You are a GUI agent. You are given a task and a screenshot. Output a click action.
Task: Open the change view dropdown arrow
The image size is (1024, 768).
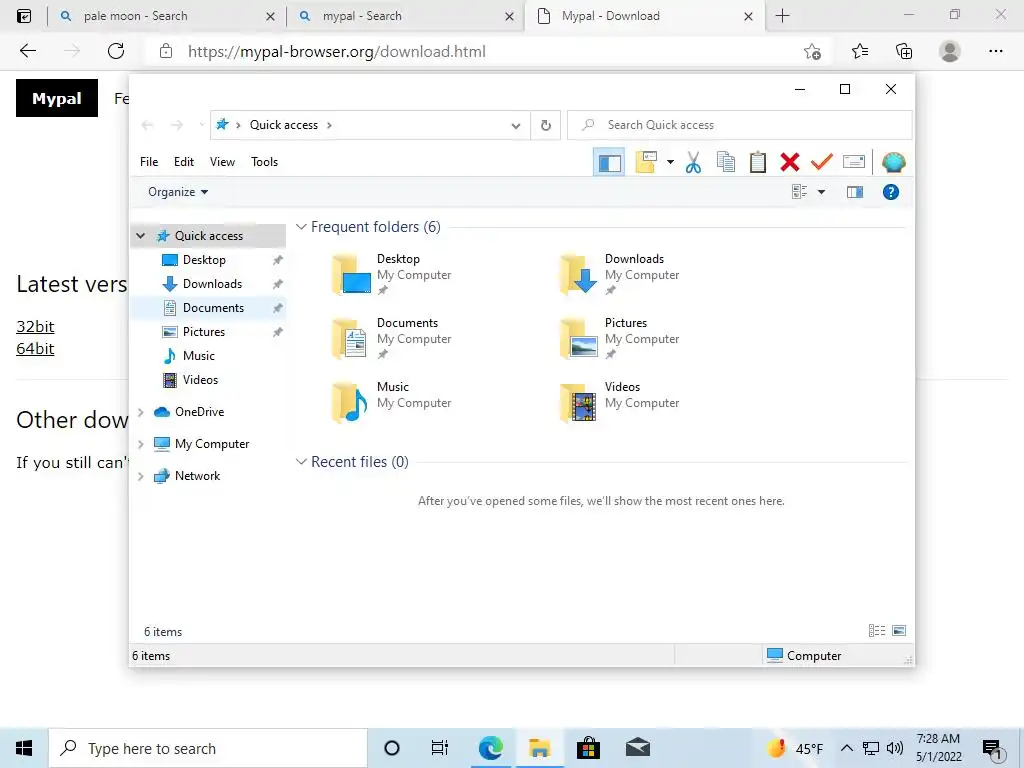tap(822, 192)
